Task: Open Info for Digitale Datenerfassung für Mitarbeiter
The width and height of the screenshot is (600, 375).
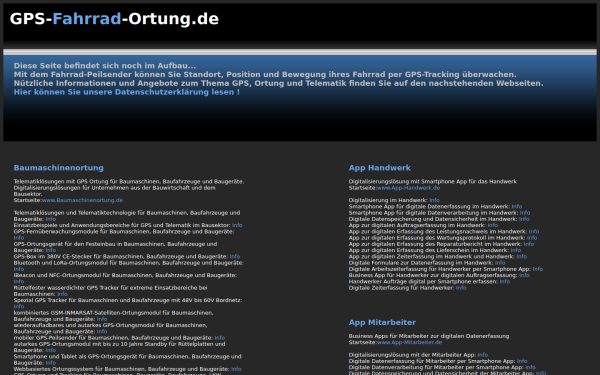Action: [x=522, y=361]
